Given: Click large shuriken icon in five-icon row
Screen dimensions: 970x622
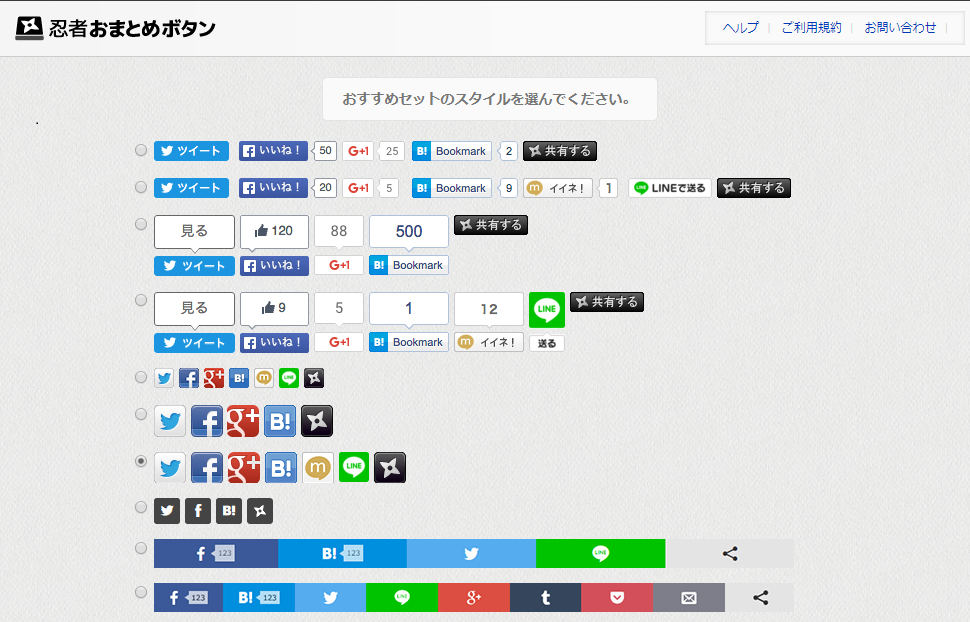Looking at the screenshot, I should pos(317,421).
